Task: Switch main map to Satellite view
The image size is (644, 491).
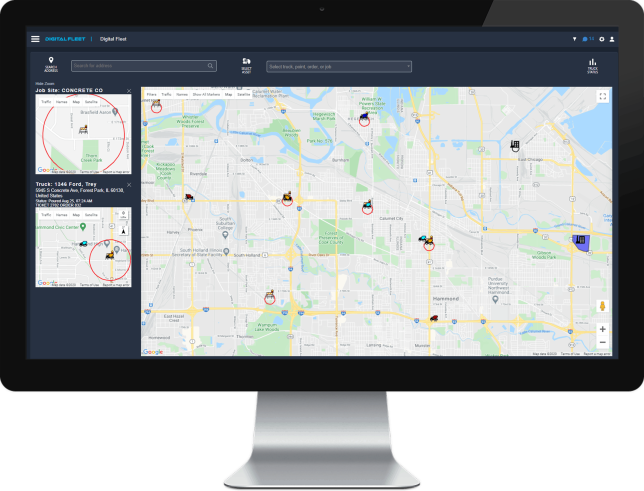Action: [x=243, y=94]
